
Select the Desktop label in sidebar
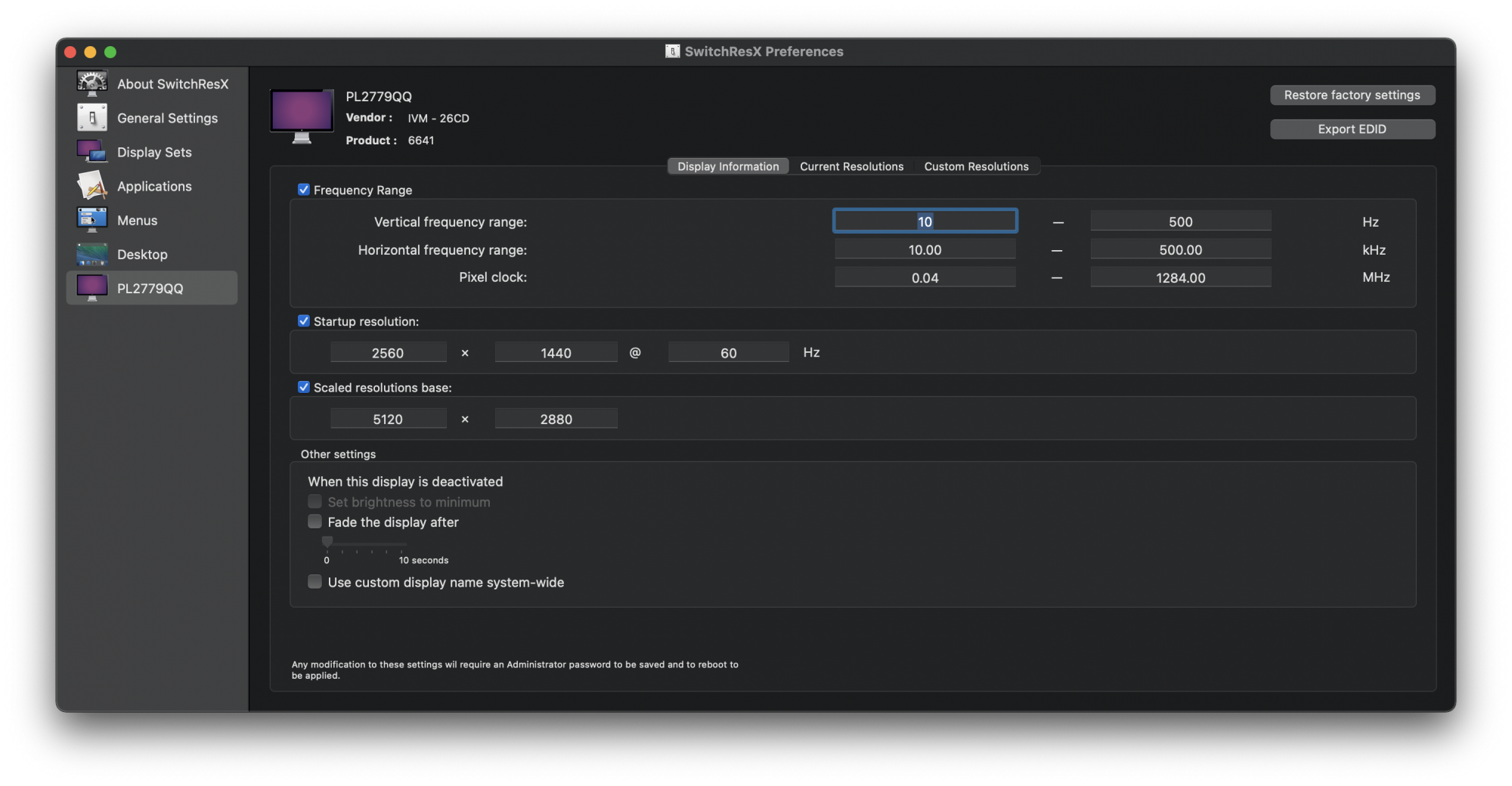point(142,254)
